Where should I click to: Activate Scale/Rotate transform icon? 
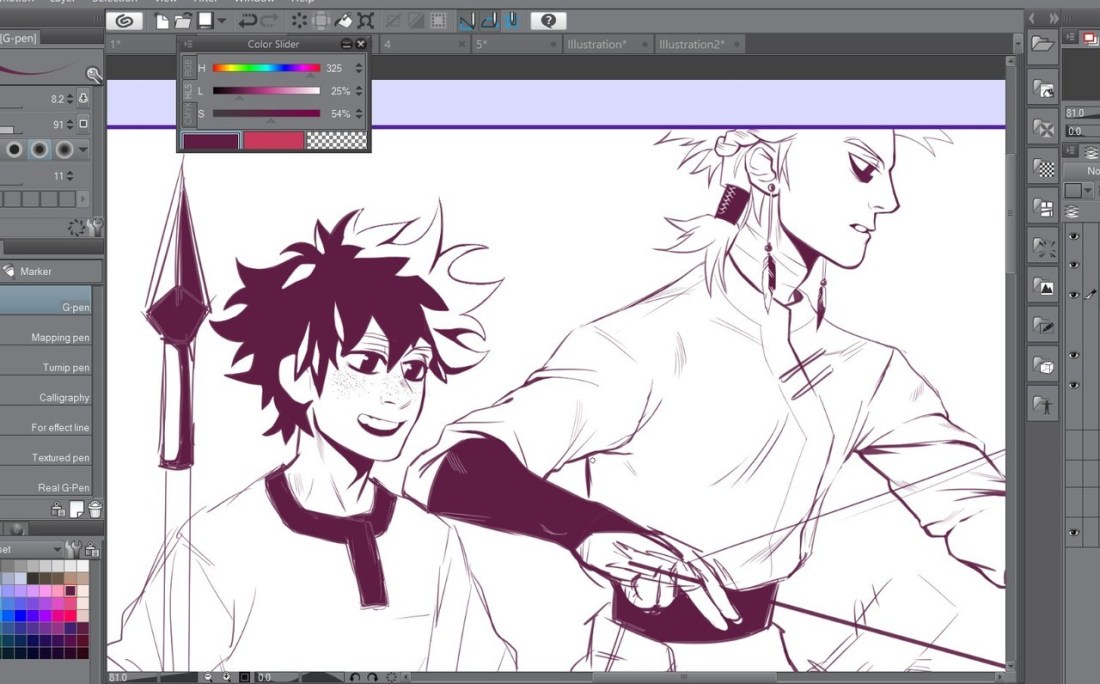tap(365, 21)
